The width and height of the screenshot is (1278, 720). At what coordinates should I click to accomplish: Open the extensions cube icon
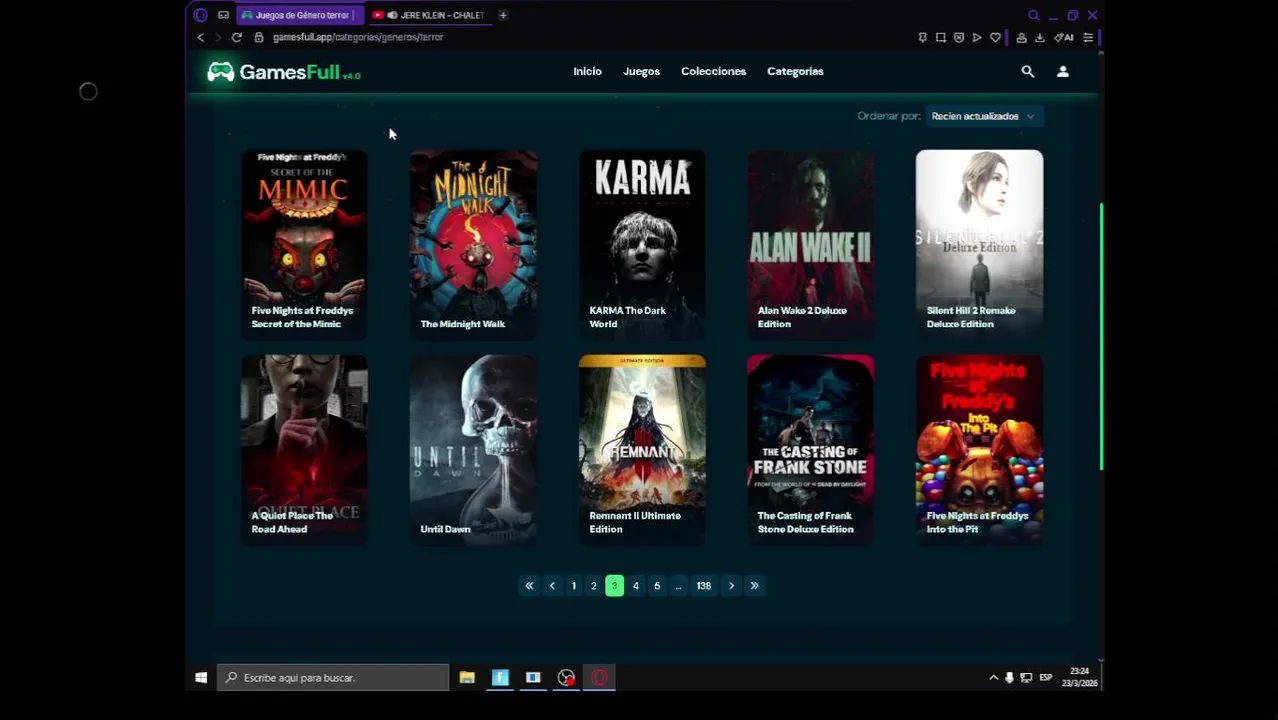(x=1021, y=37)
